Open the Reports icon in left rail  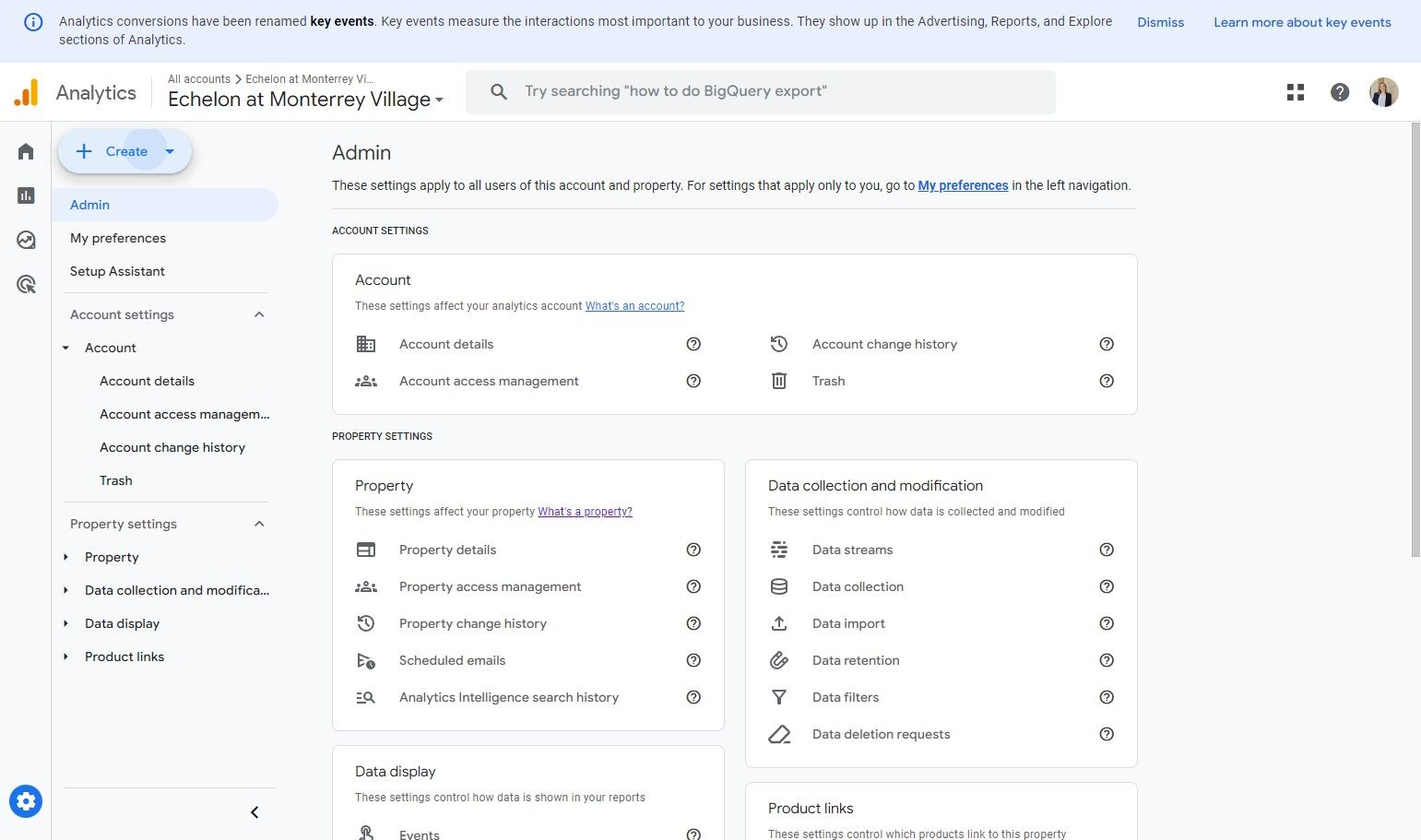(26, 195)
